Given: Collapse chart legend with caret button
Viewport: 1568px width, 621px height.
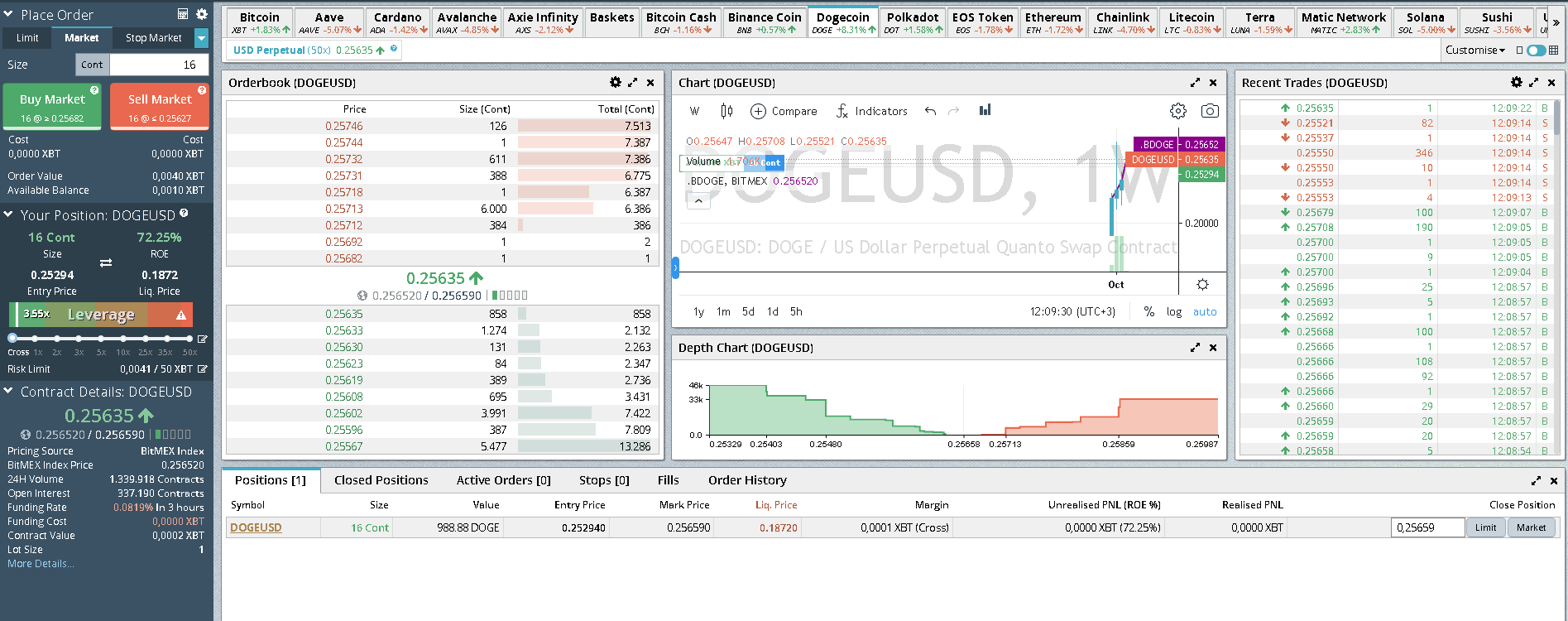Looking at the screenshot, I should click(698, 200).
